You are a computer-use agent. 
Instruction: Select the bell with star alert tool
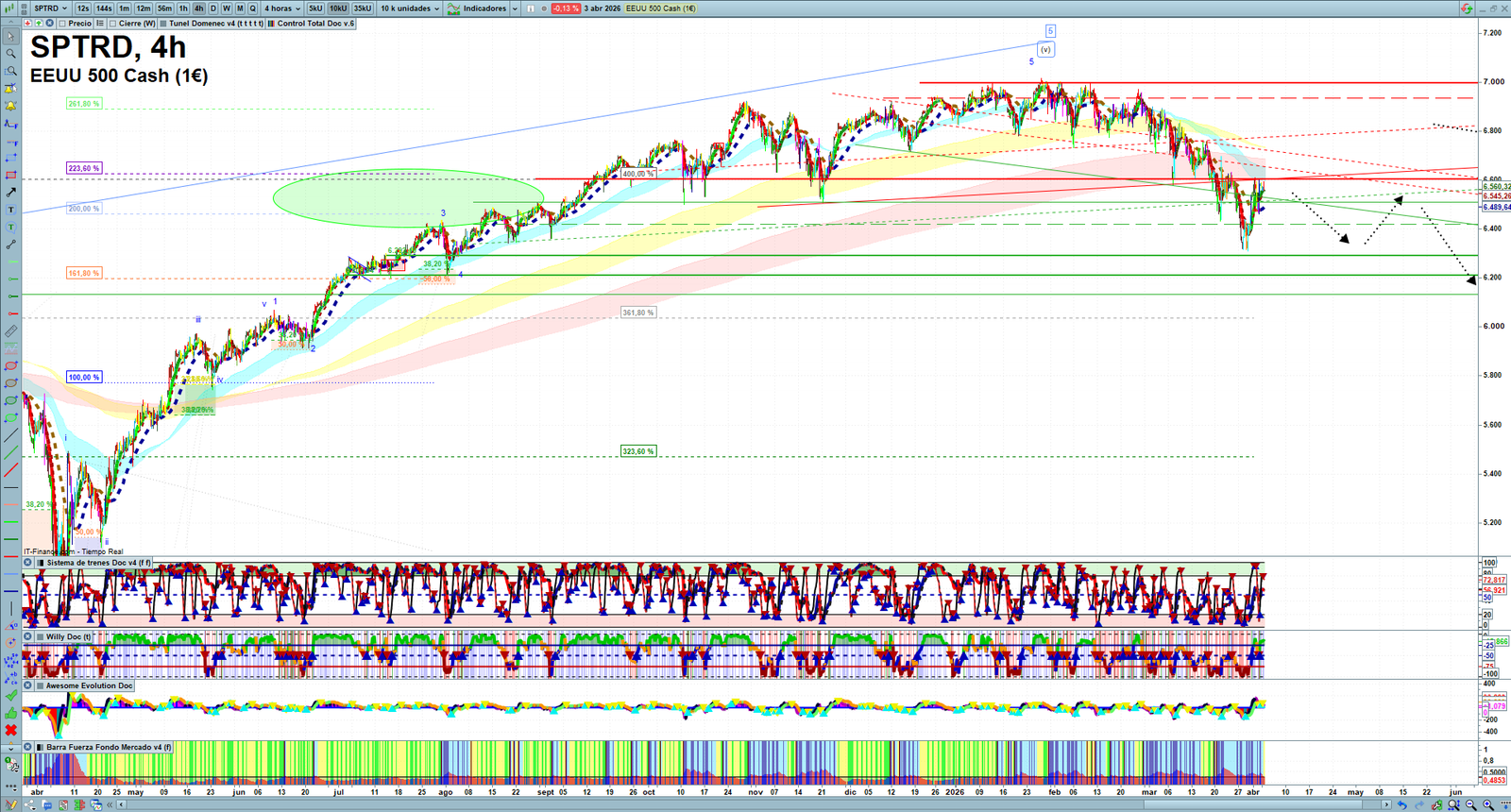click(x=11, y=89)
